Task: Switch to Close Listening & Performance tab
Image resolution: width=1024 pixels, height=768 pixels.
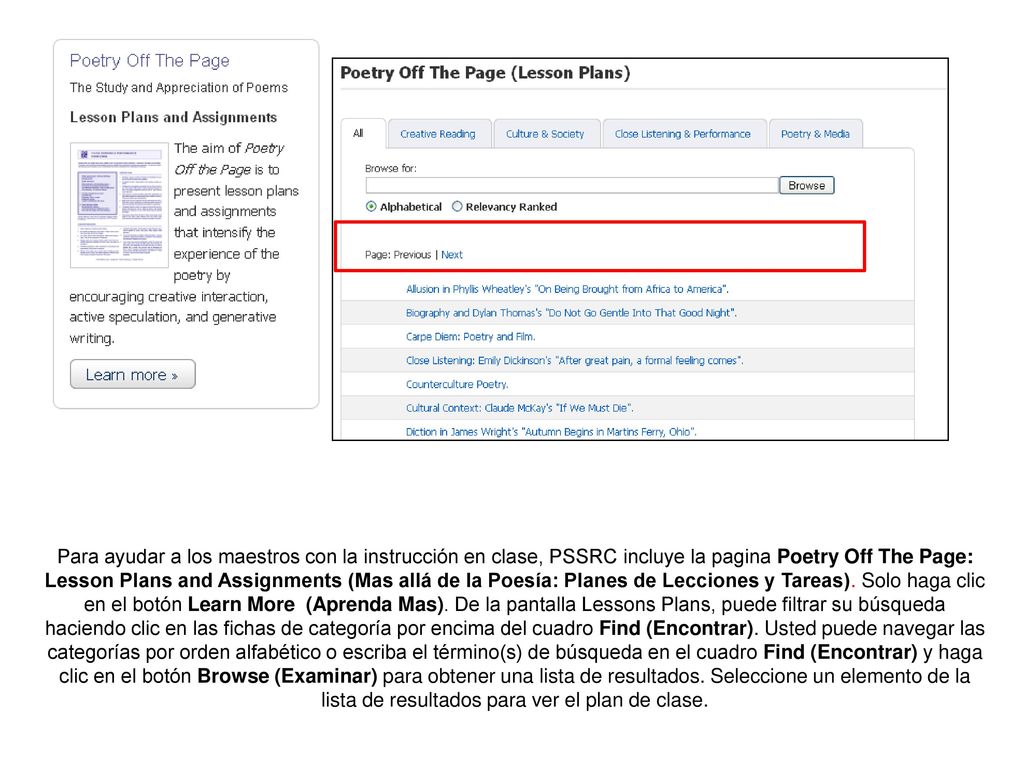Action: (682, 134)
